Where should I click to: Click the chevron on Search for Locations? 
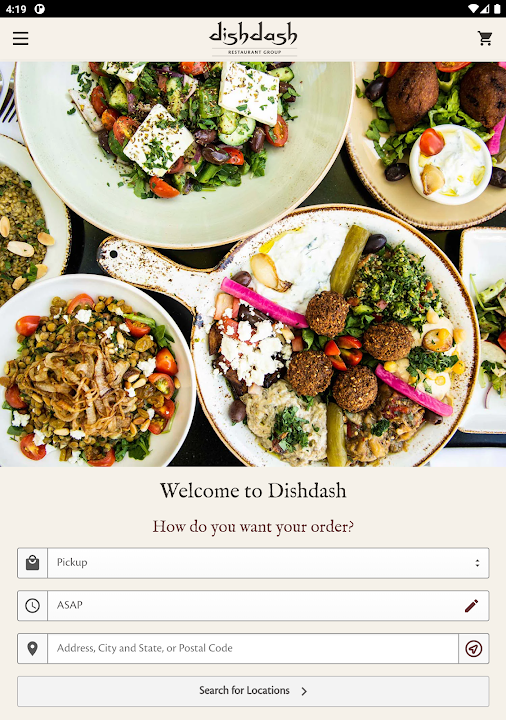point(304,691)
